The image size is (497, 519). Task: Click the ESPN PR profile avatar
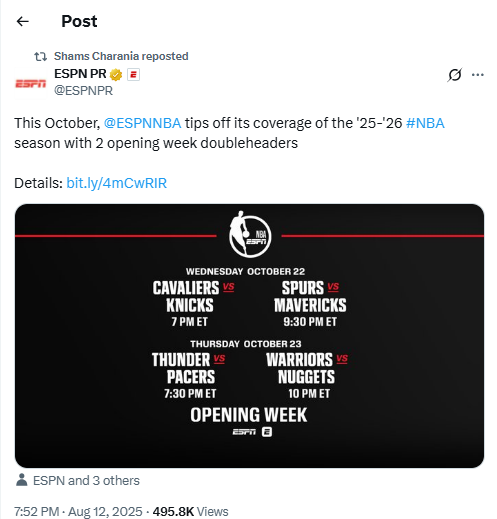(30, 84)
